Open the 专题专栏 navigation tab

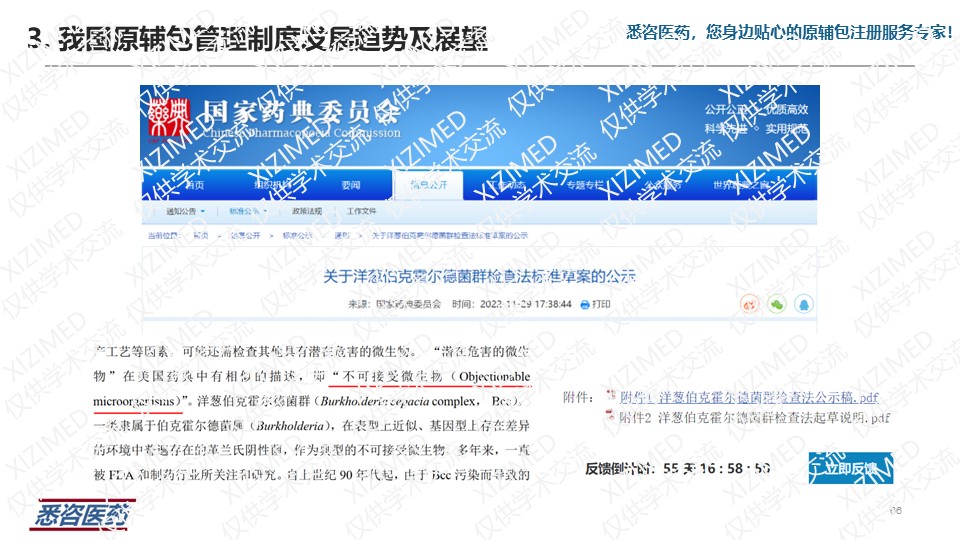[584, 185]
